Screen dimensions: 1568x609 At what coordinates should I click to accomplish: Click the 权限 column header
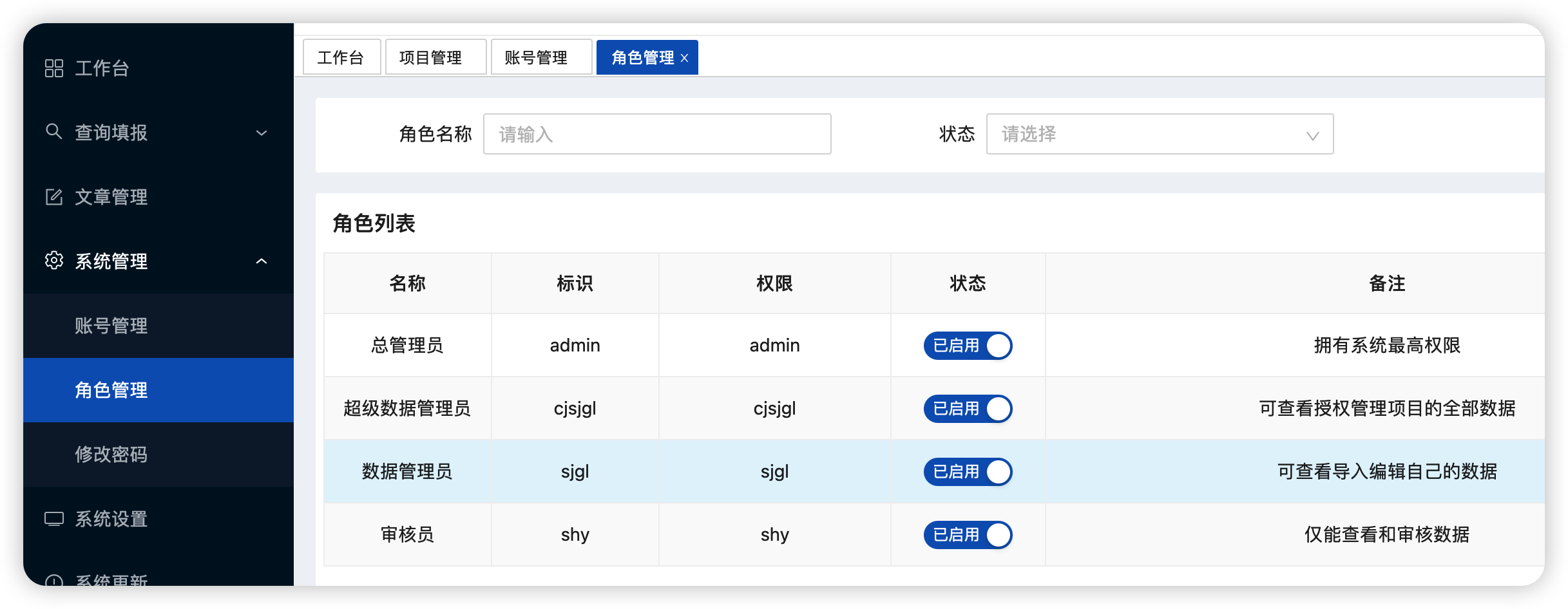(774, 283)
